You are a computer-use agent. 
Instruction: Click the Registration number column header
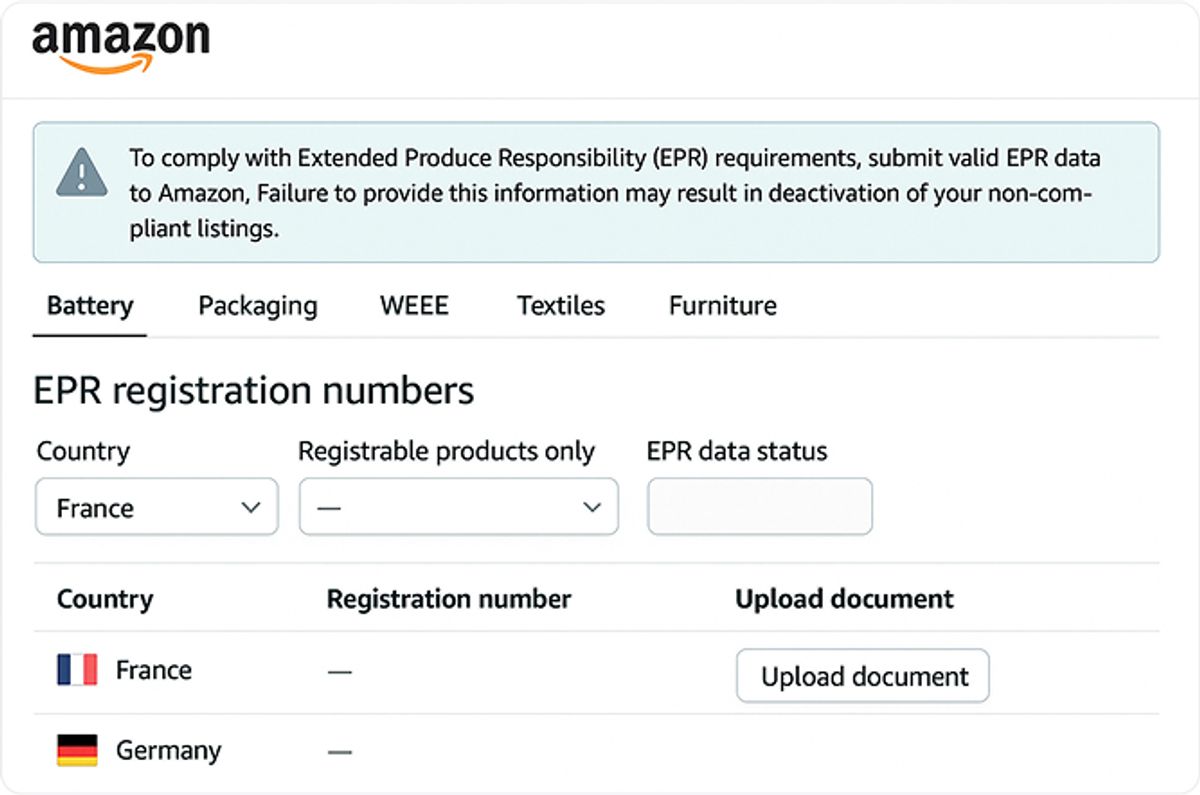coord(449,599)
